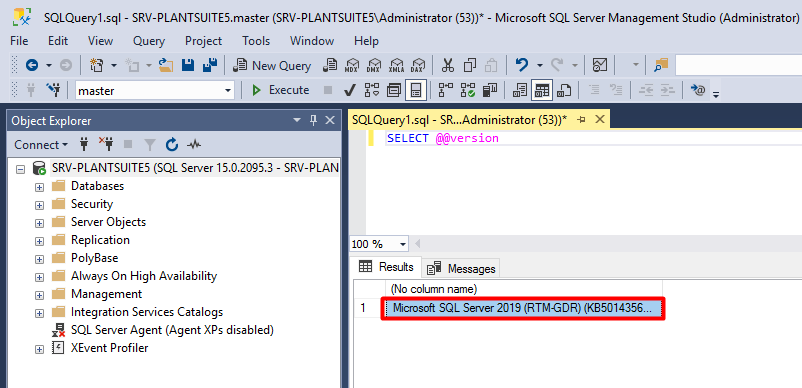
Task: Click the Copy icon in toolbar
Action: click(x=470, y=65)
